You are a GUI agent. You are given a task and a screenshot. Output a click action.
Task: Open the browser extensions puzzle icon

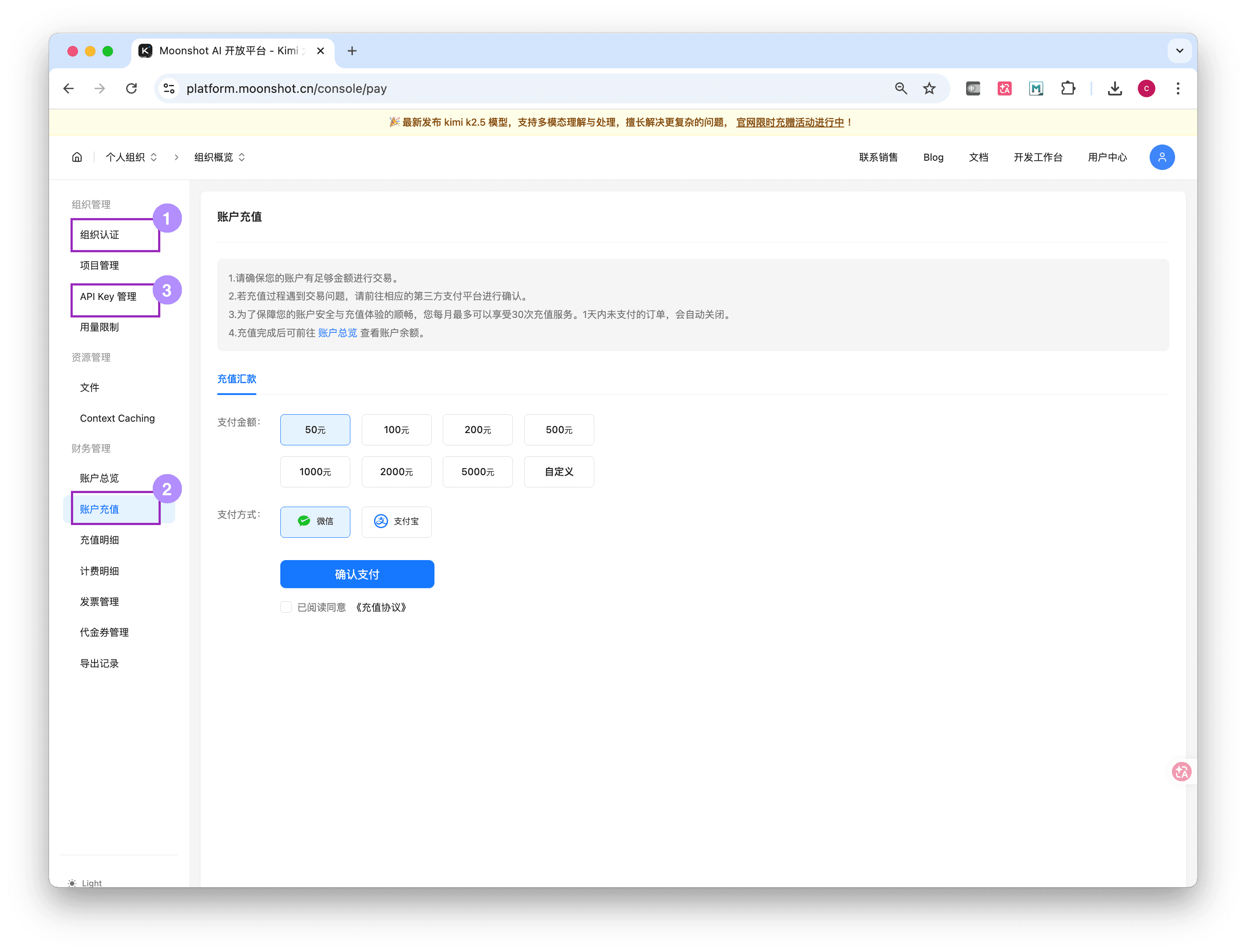pyautogui.click(x=1067, y=88)
